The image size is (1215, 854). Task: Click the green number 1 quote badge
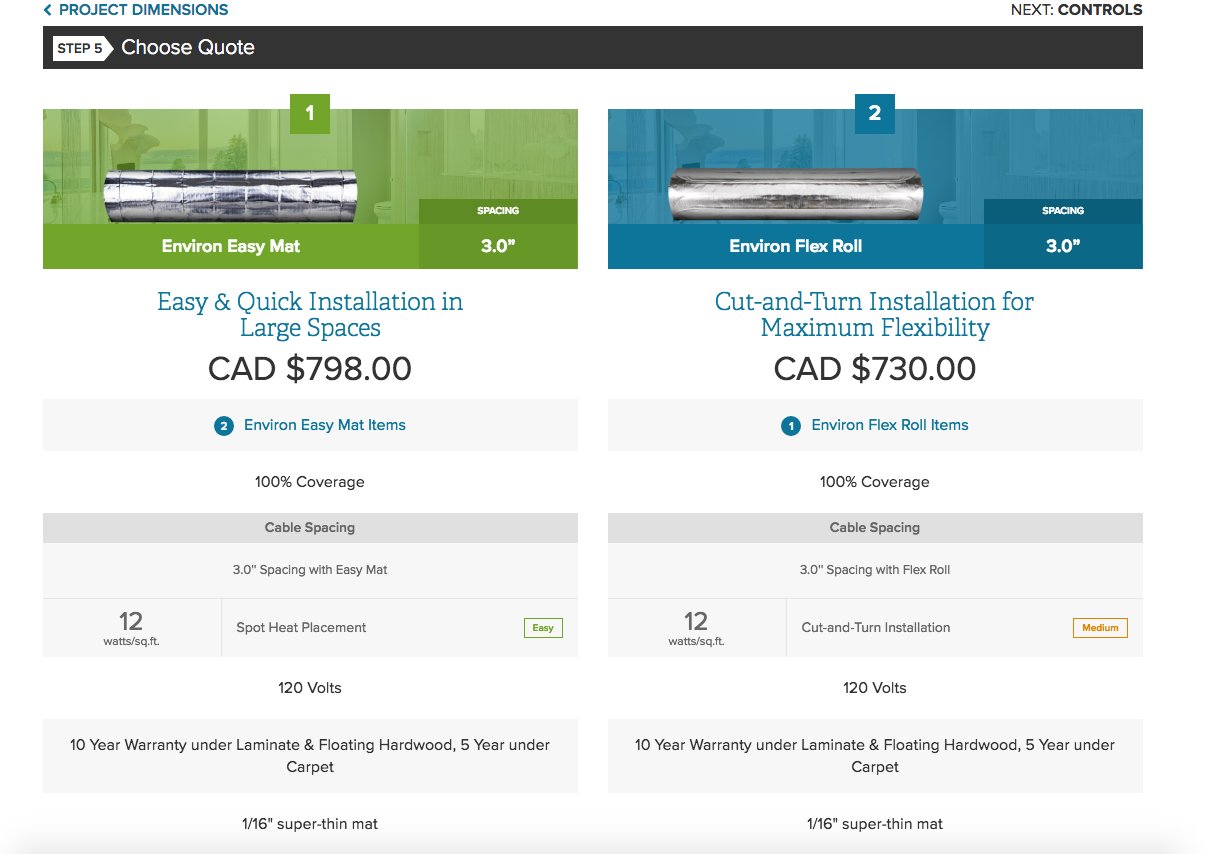310,113
